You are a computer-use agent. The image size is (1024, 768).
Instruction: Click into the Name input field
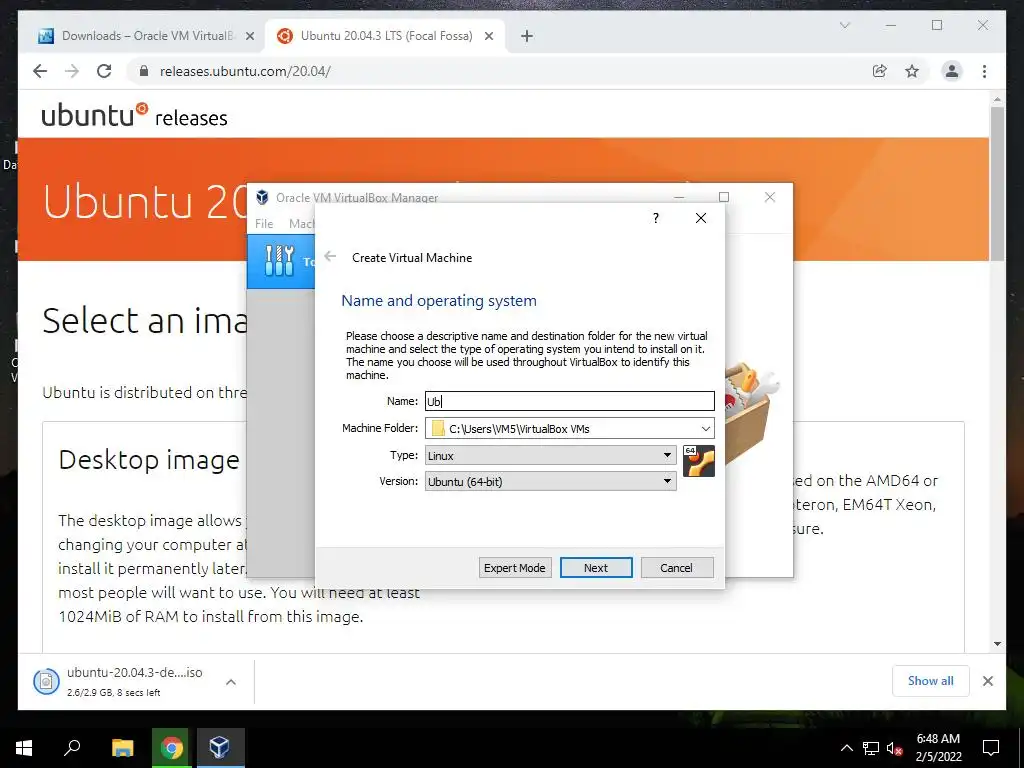tap(569, 401)
